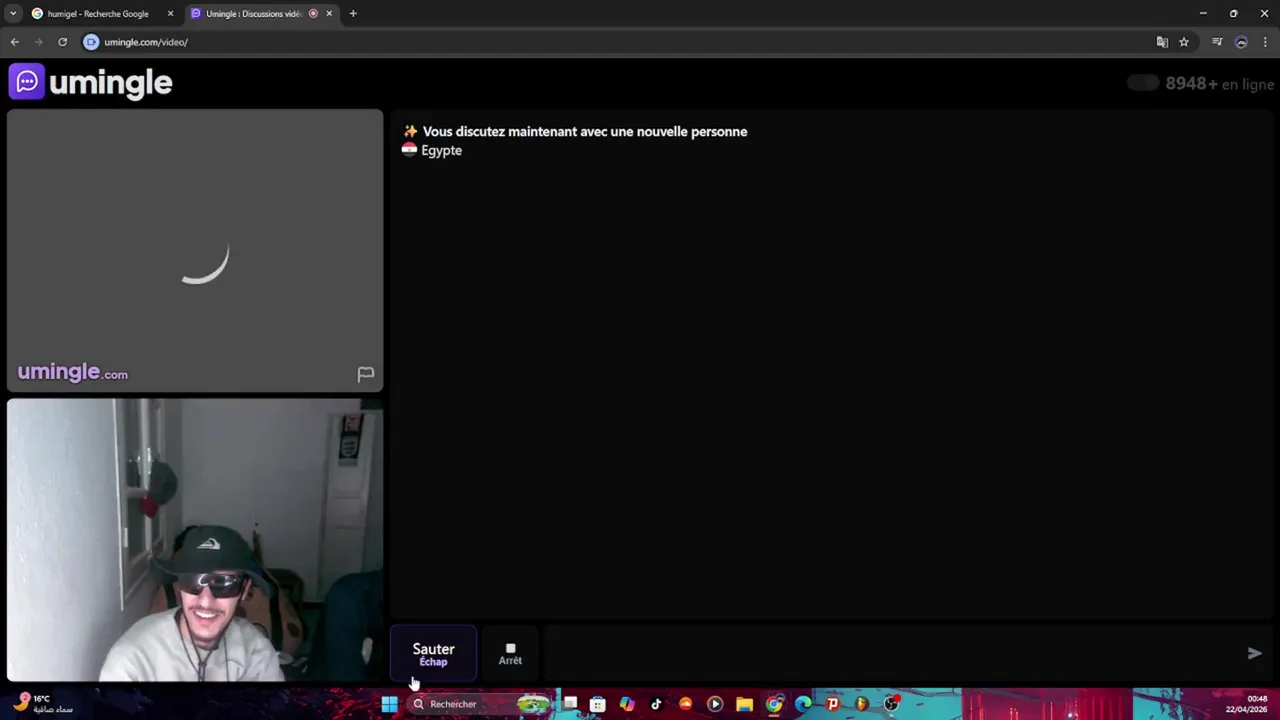Open the Chrome three-dot menu
This screenshot has width=1280, height=720.
tap(1265, 42)
